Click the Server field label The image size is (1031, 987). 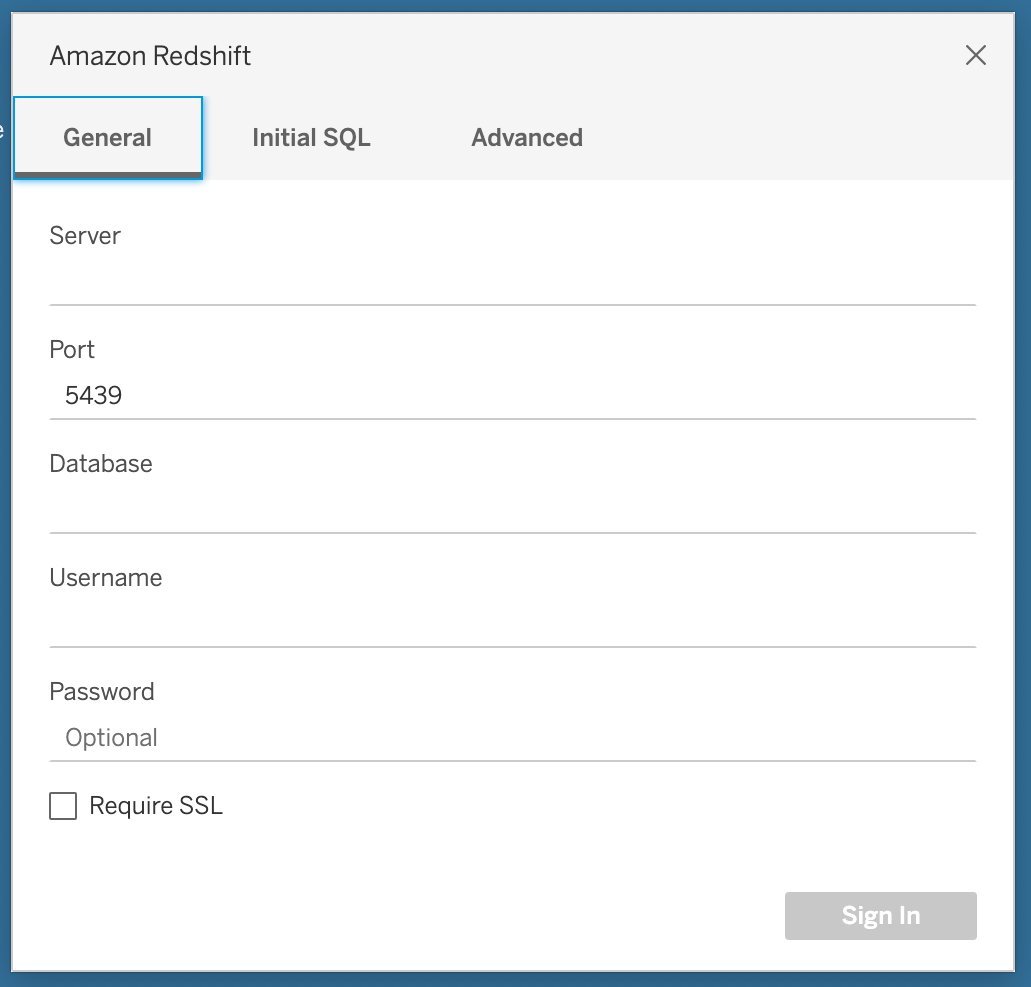click(85, 235)
